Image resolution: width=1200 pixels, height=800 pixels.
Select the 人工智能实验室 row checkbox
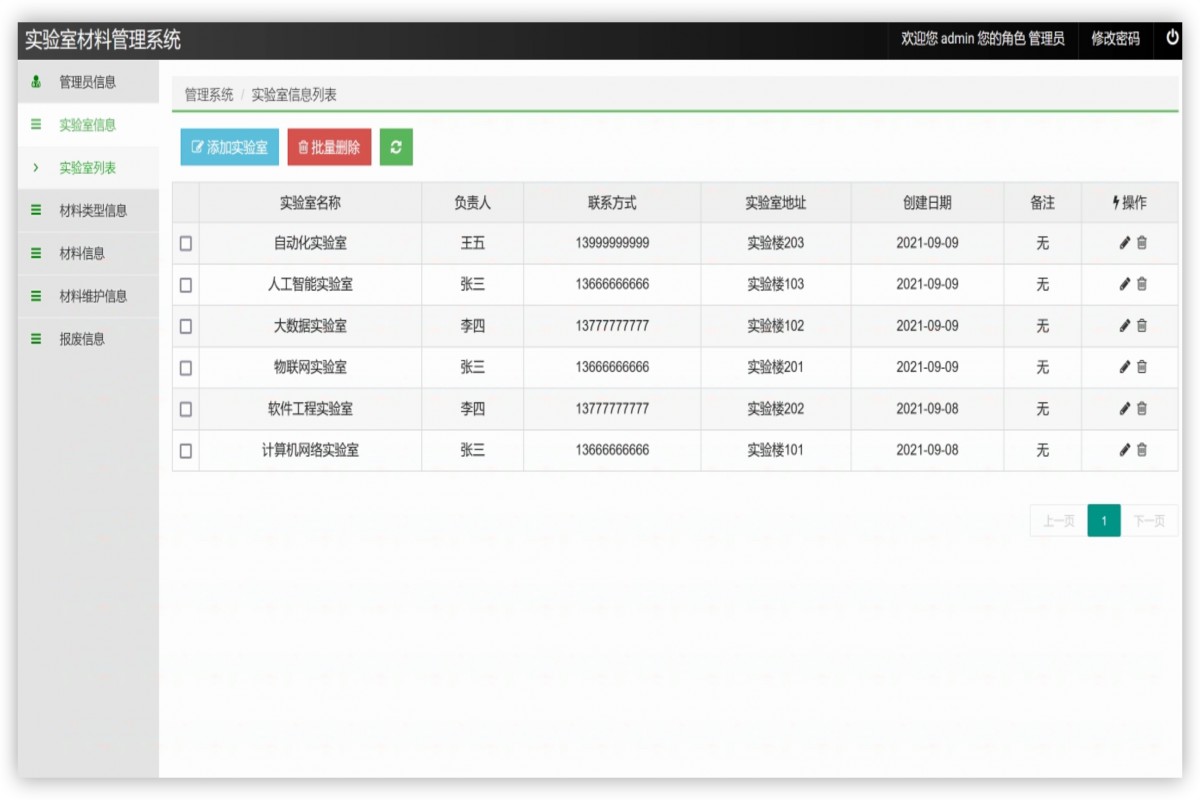click(186, 285)
